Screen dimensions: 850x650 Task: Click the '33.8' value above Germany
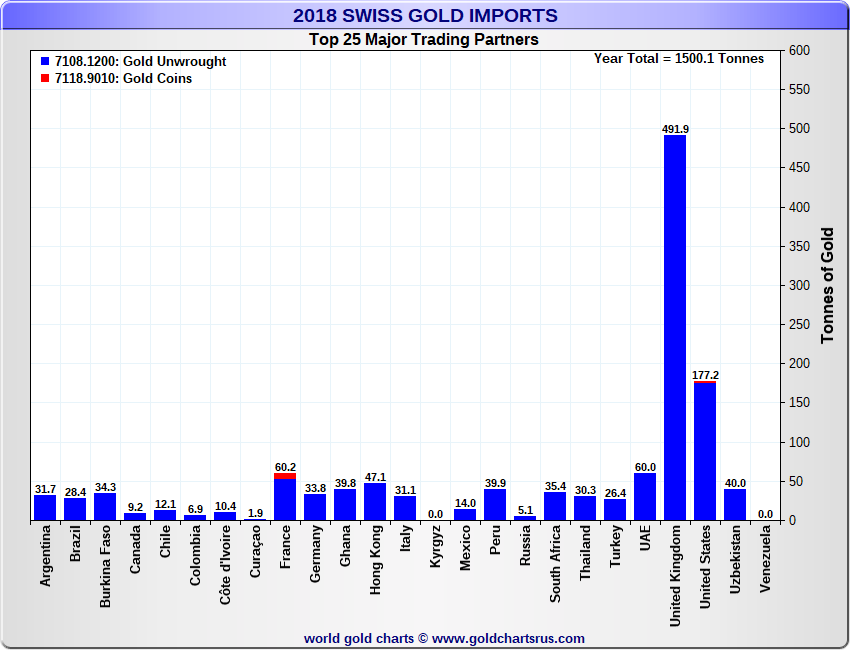pos(315,488)
